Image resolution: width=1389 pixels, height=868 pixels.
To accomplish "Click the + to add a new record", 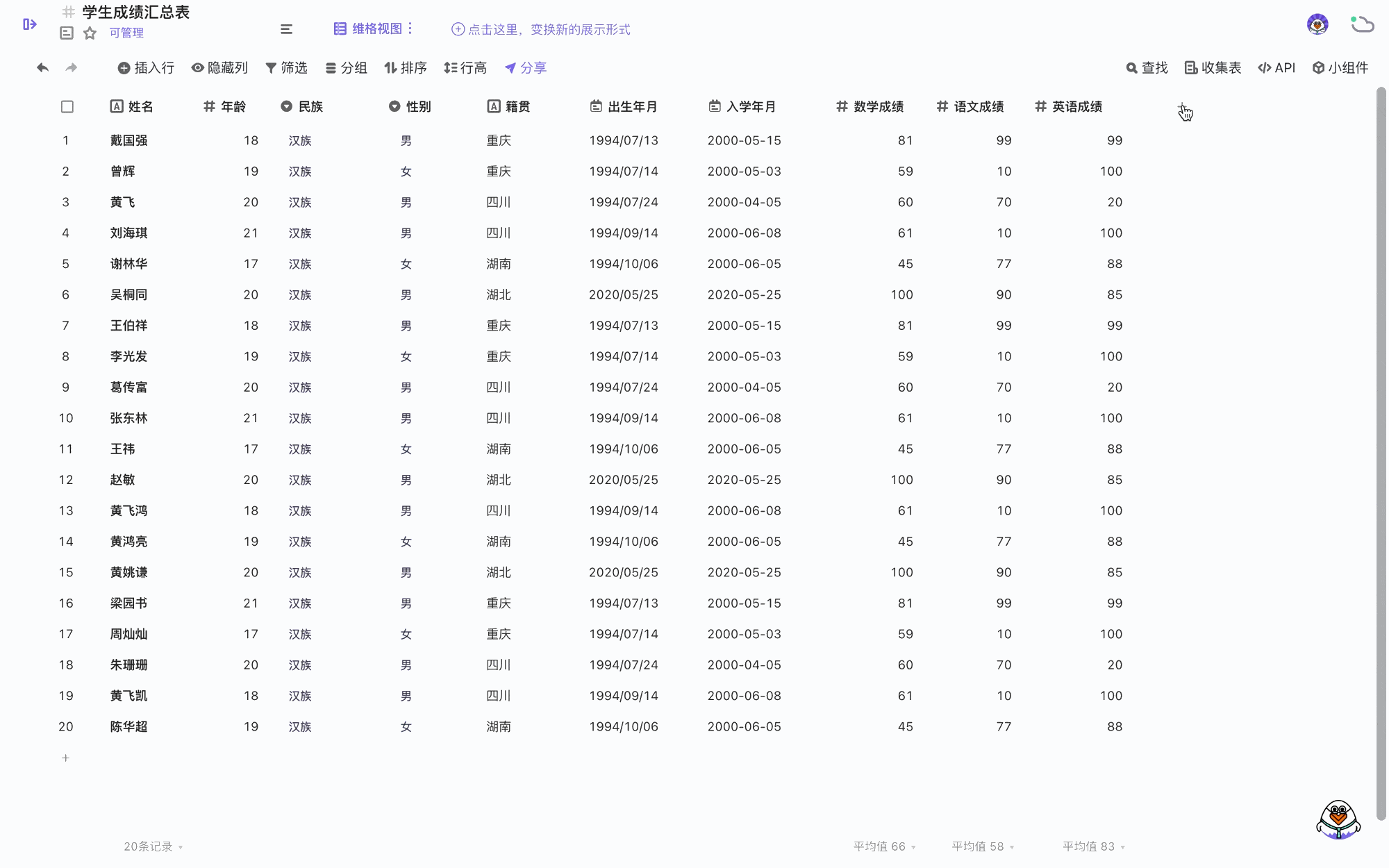I will [66, 758].
